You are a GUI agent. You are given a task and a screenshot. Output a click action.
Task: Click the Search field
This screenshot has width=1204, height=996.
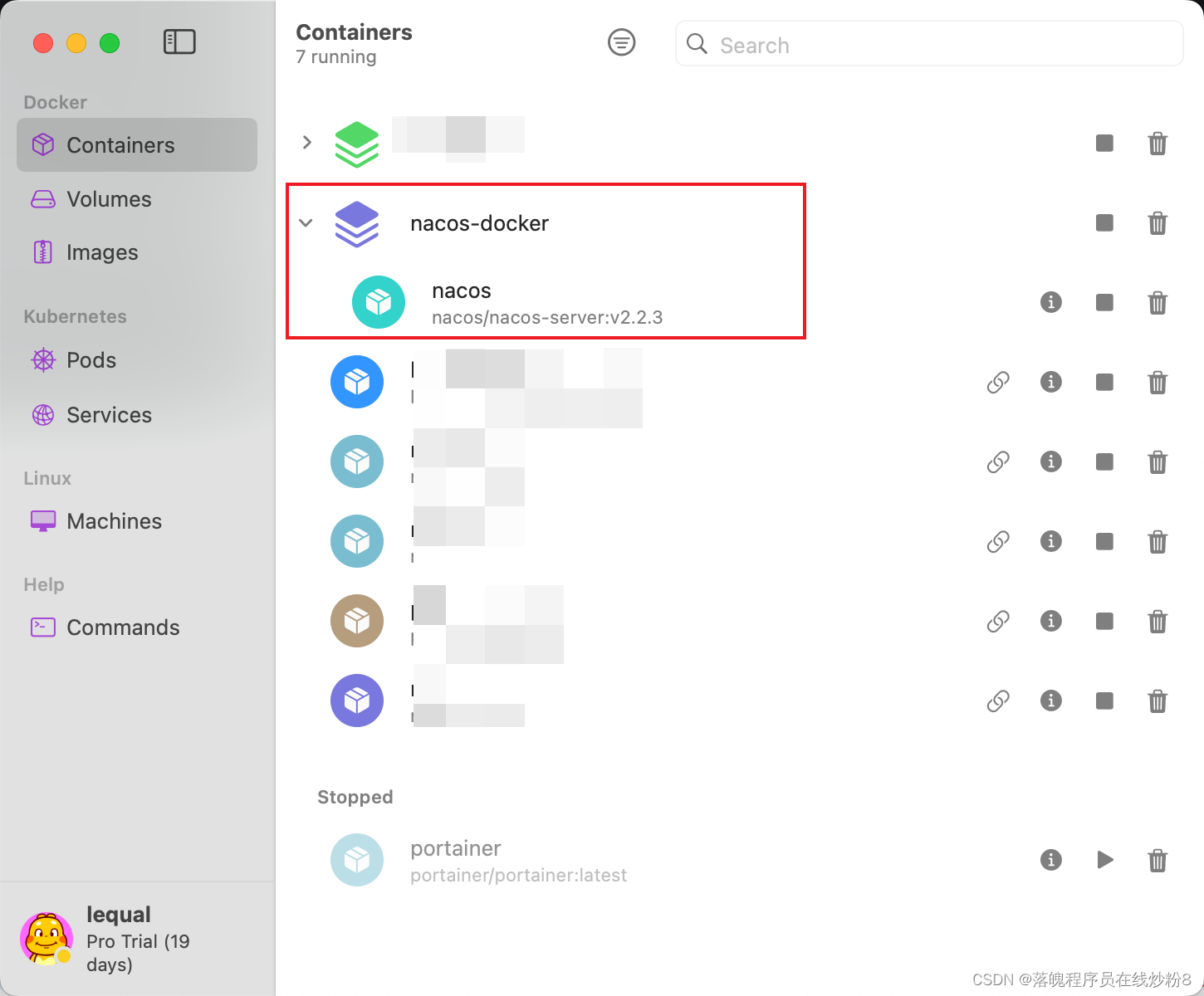click(929, 44)
